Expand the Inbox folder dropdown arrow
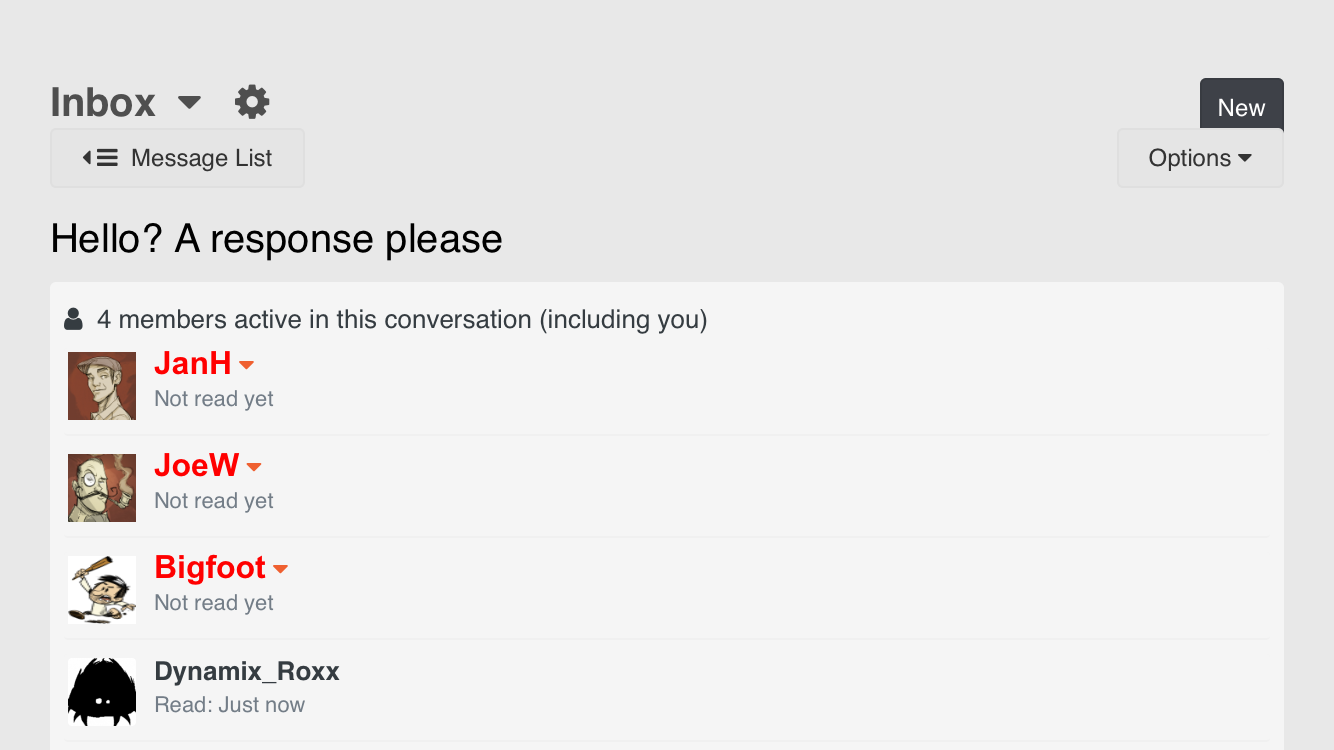This screenshot has width=1334, height=750. pyautogui.click(x=189, y=102)
